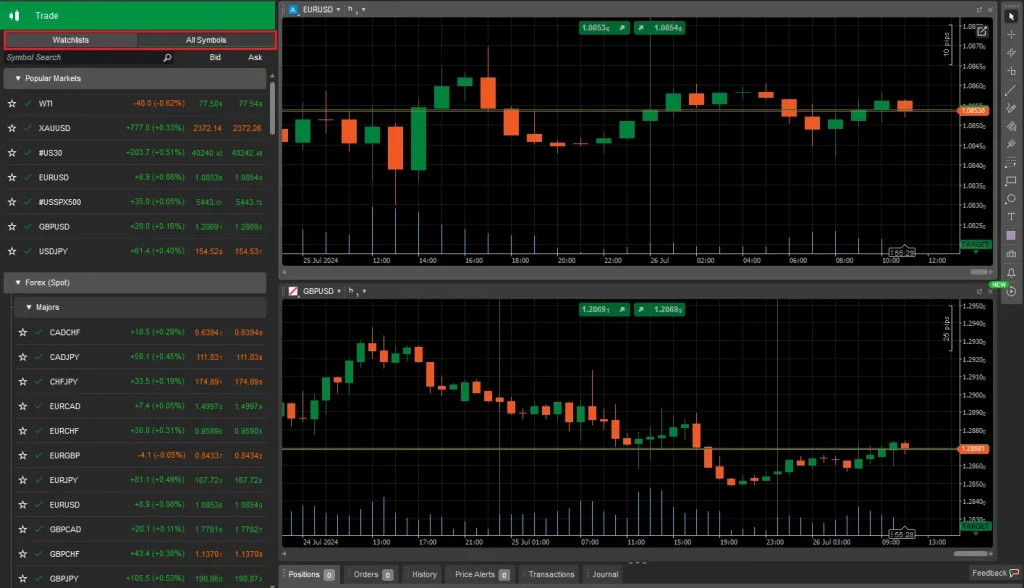Select the pencil freehand drawing tool
The image size is (1024, 588).
pyautogui.click(x=1011, y=108)
